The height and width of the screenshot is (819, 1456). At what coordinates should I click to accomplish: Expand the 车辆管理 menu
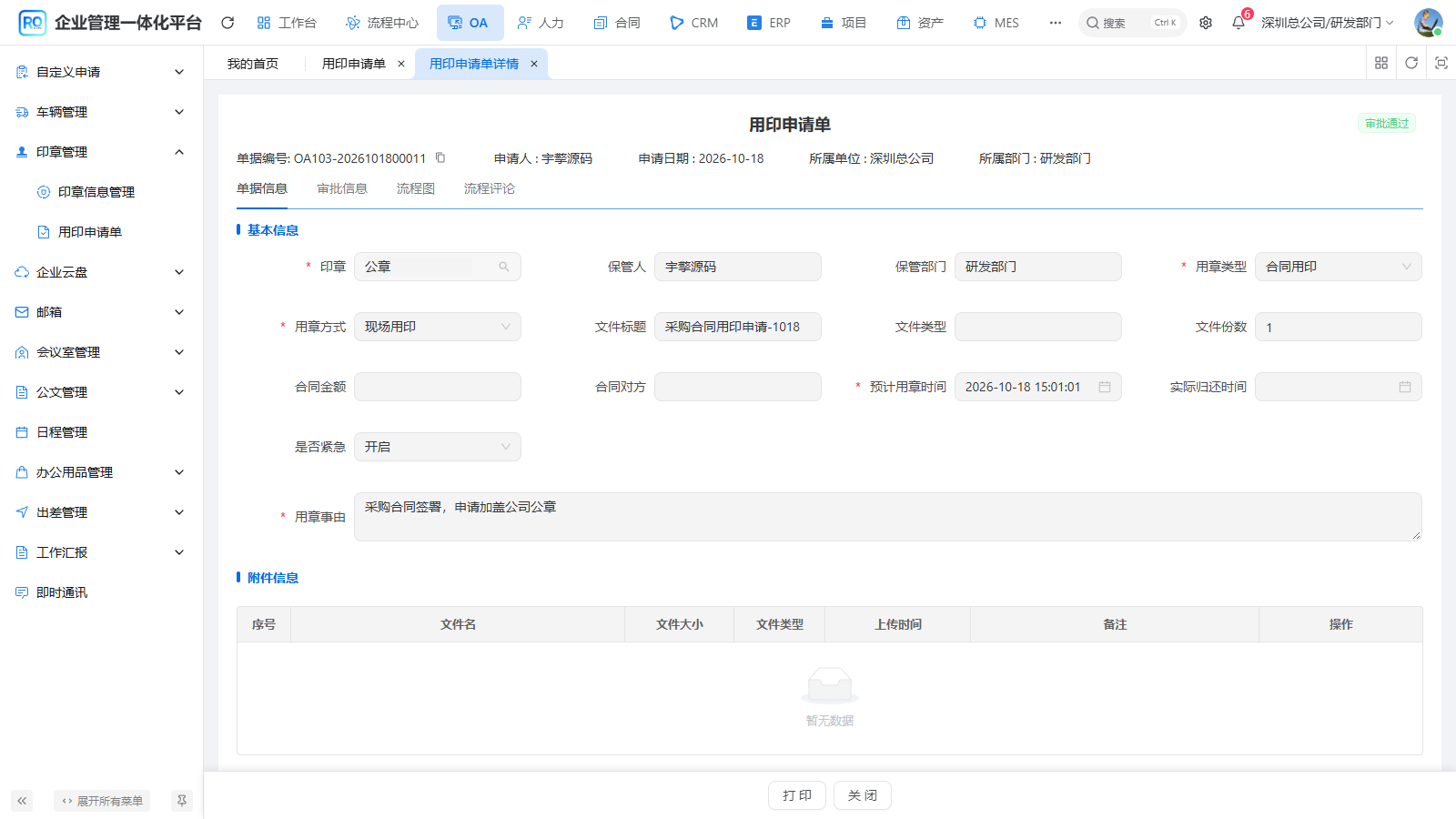point(101,112)
